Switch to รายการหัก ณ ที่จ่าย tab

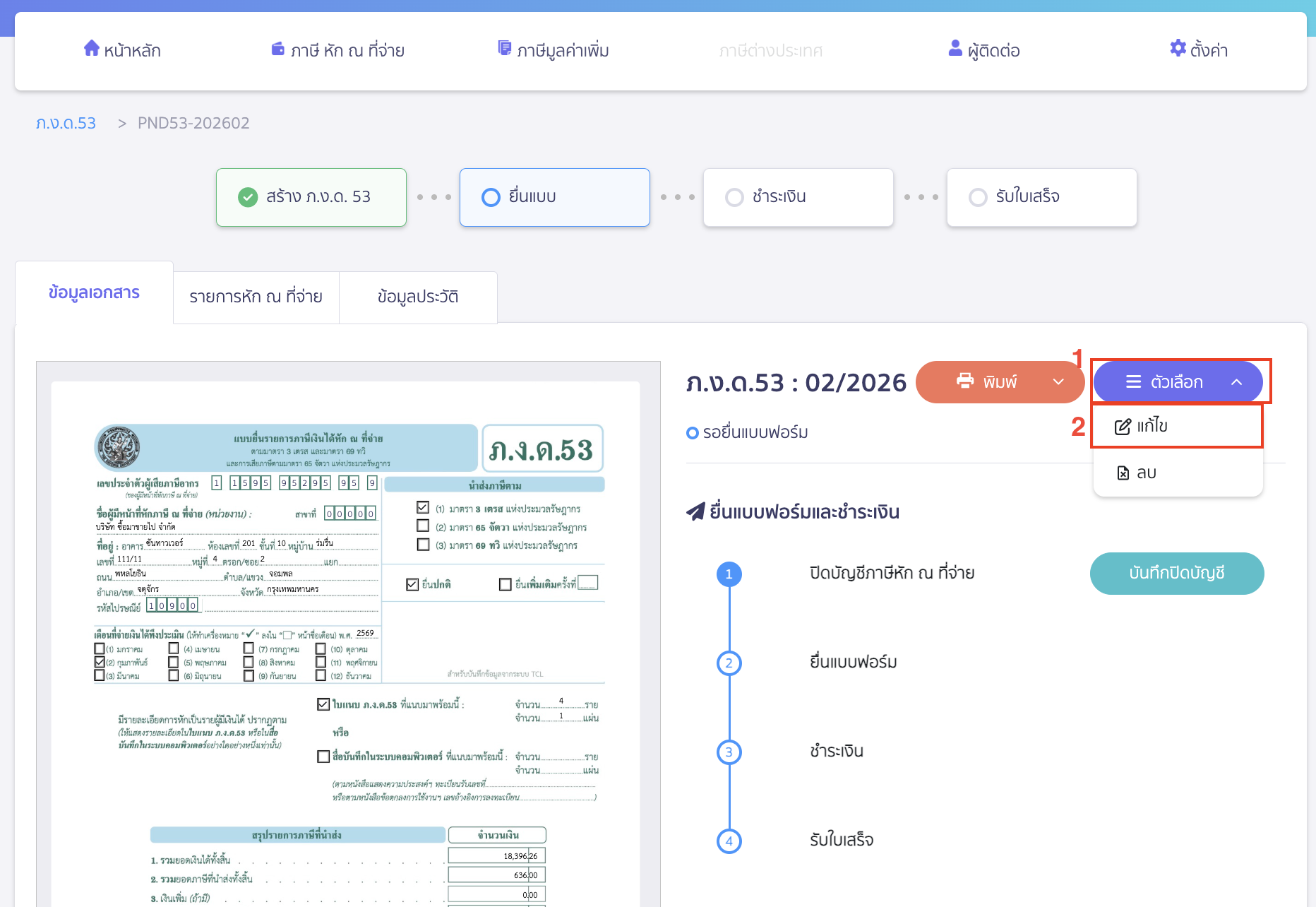click(256, 297)
